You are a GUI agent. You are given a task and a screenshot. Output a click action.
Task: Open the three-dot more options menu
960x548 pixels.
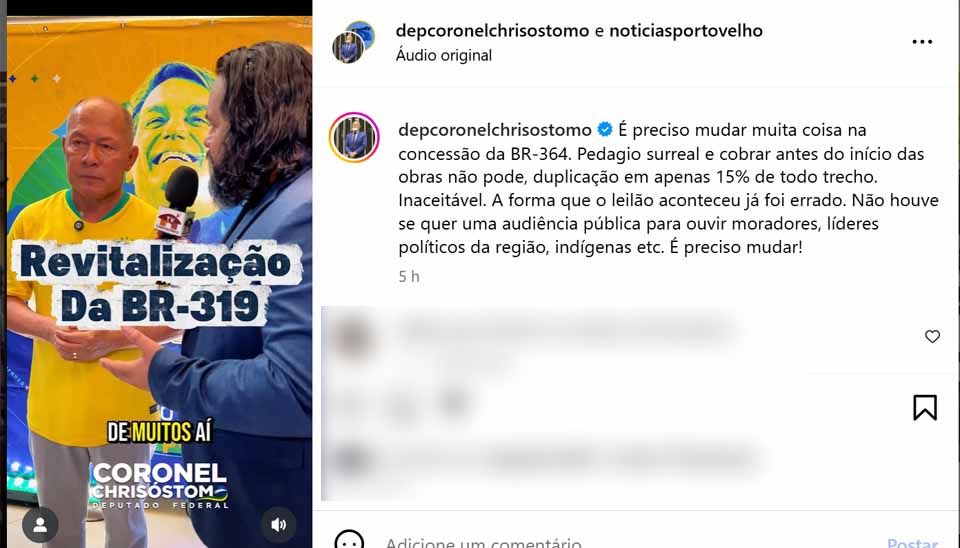click(922, 42)
